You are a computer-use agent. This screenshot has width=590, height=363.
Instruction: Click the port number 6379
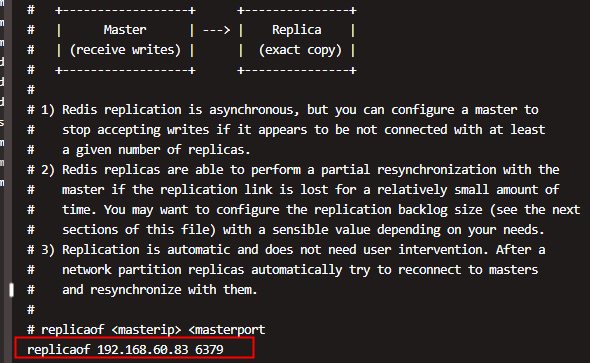click(209, 349)
